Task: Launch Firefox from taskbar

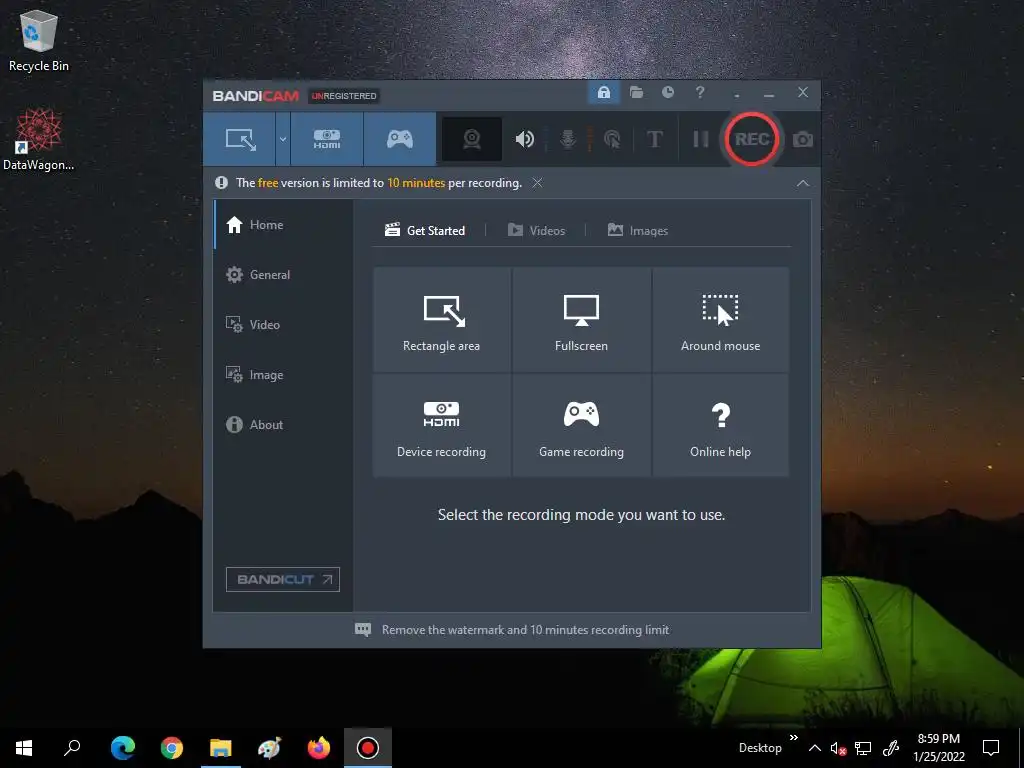Action: [319, 748]
